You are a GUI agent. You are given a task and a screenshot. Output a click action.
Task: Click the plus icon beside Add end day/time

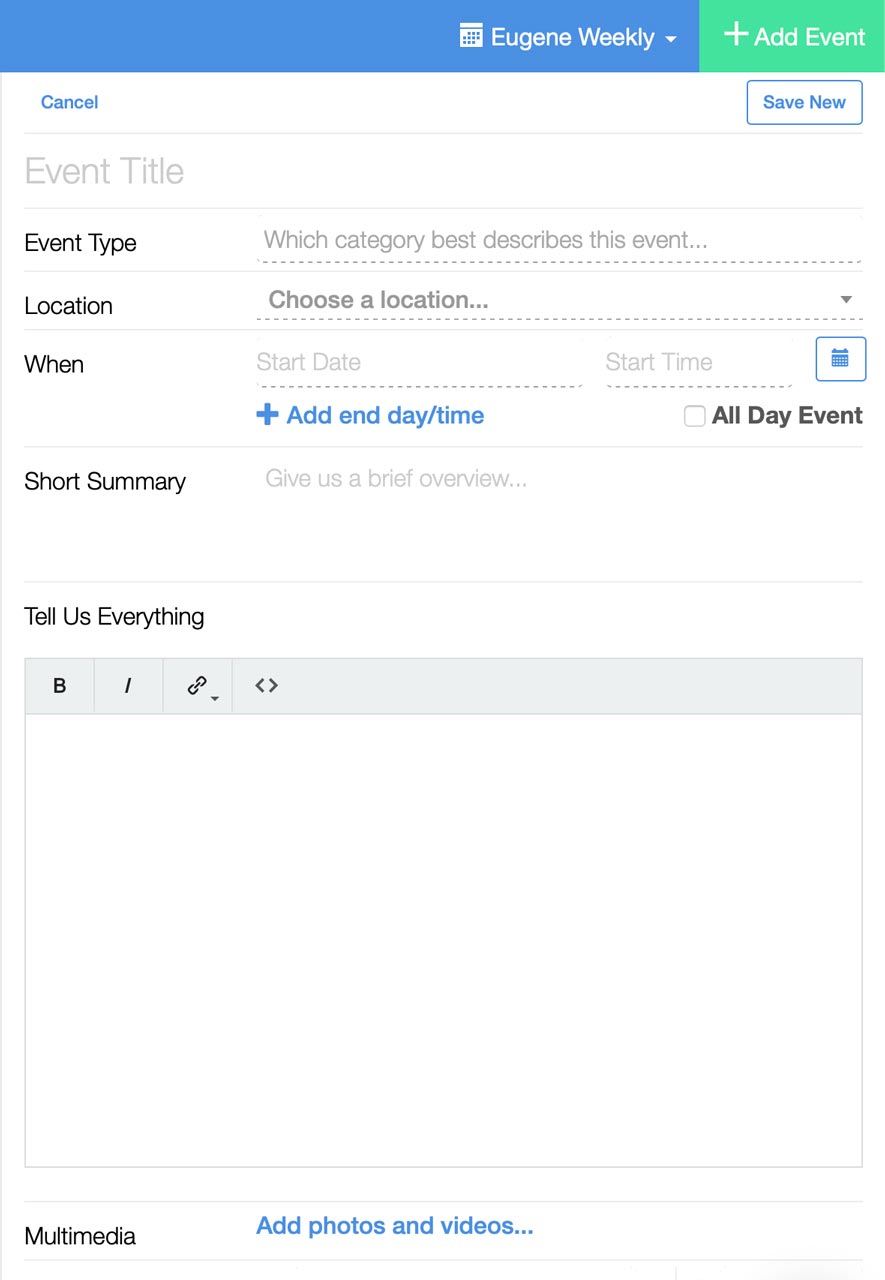click(x=267, y=415)
